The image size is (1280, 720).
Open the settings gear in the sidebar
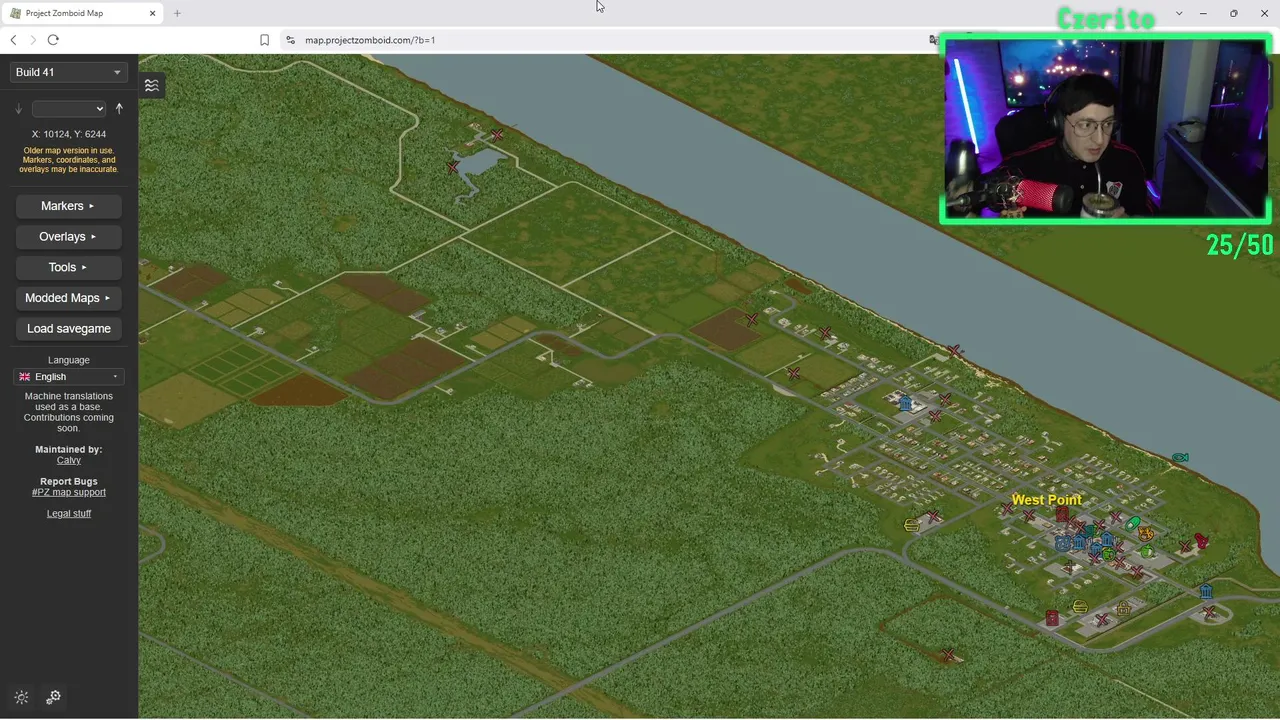(x=54, y=697)
